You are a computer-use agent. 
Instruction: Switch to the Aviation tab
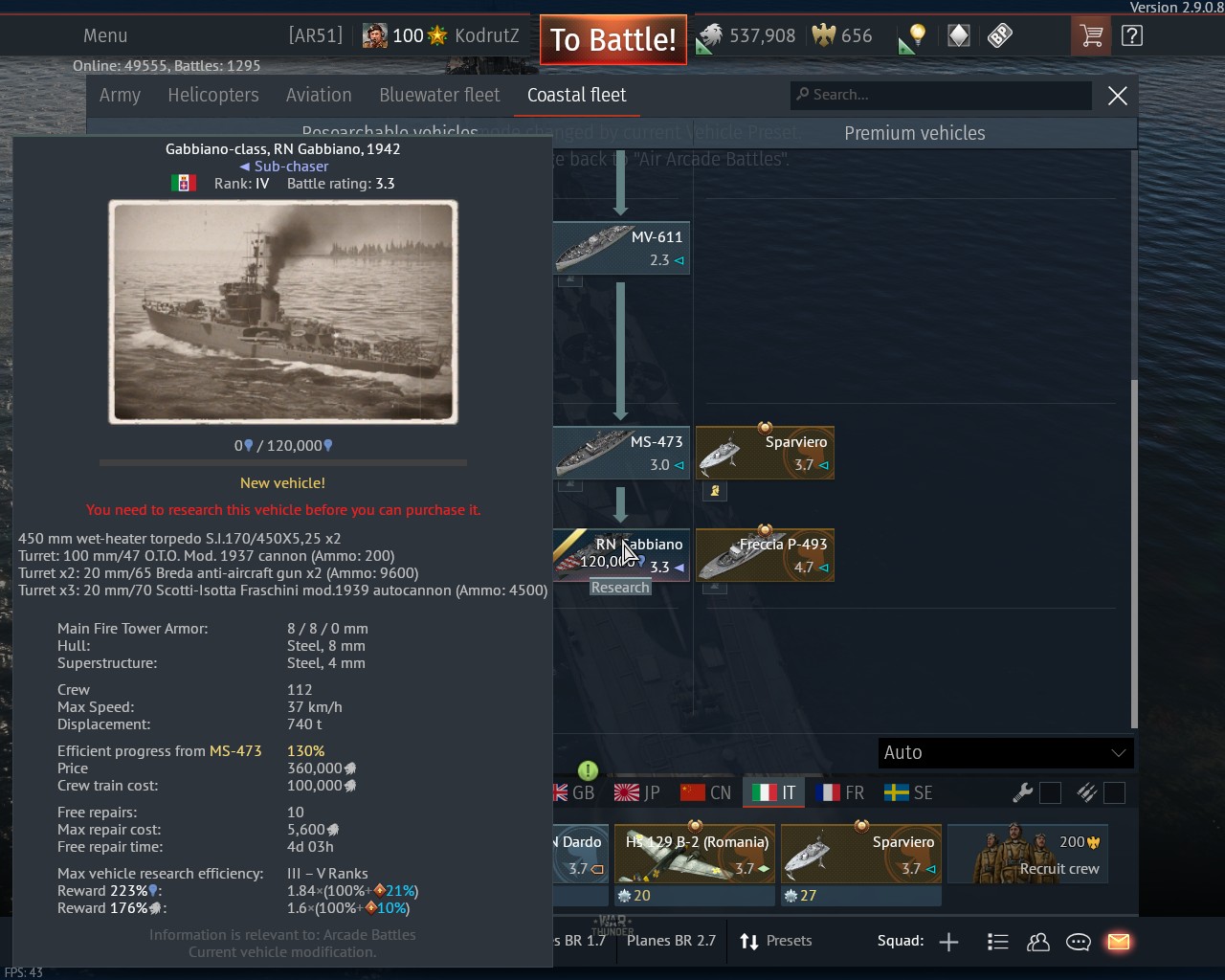pos(319,95)
